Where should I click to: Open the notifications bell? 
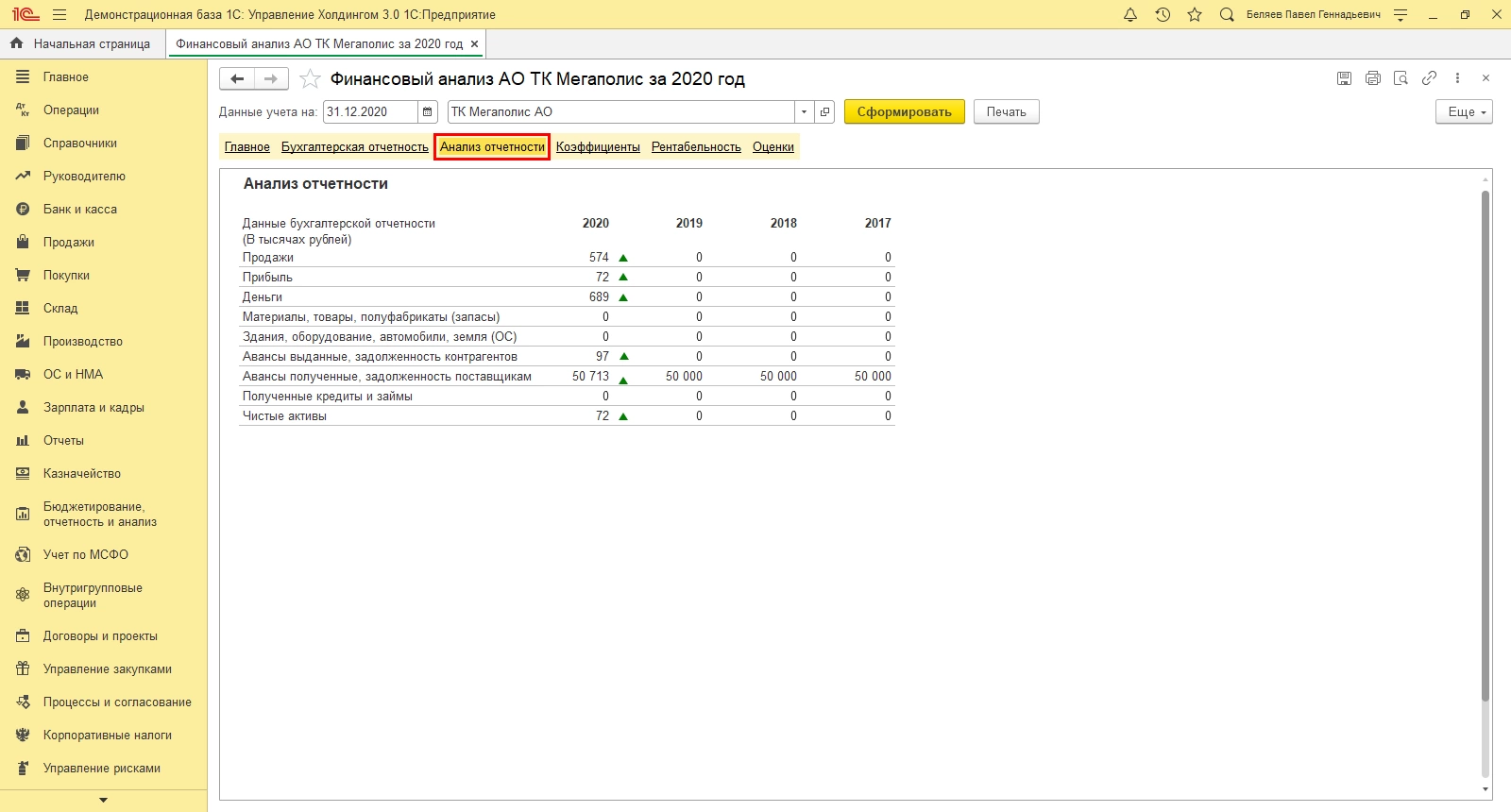point(1130,14)
